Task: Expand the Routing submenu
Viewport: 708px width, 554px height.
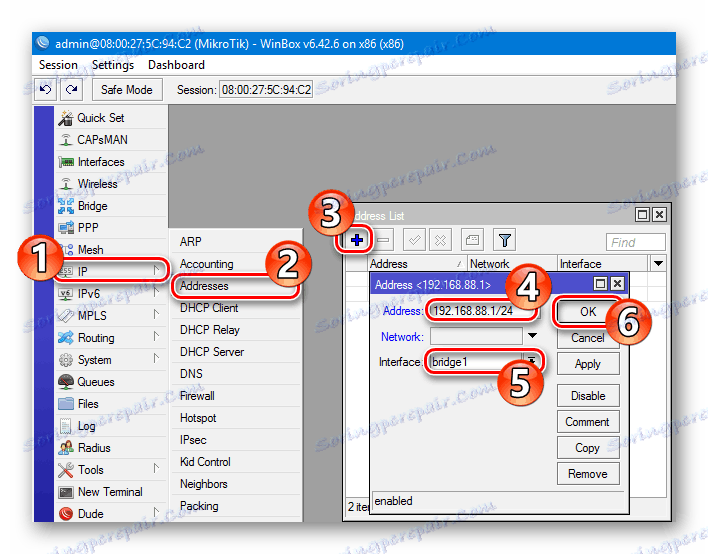Action: tap(156, 337)
